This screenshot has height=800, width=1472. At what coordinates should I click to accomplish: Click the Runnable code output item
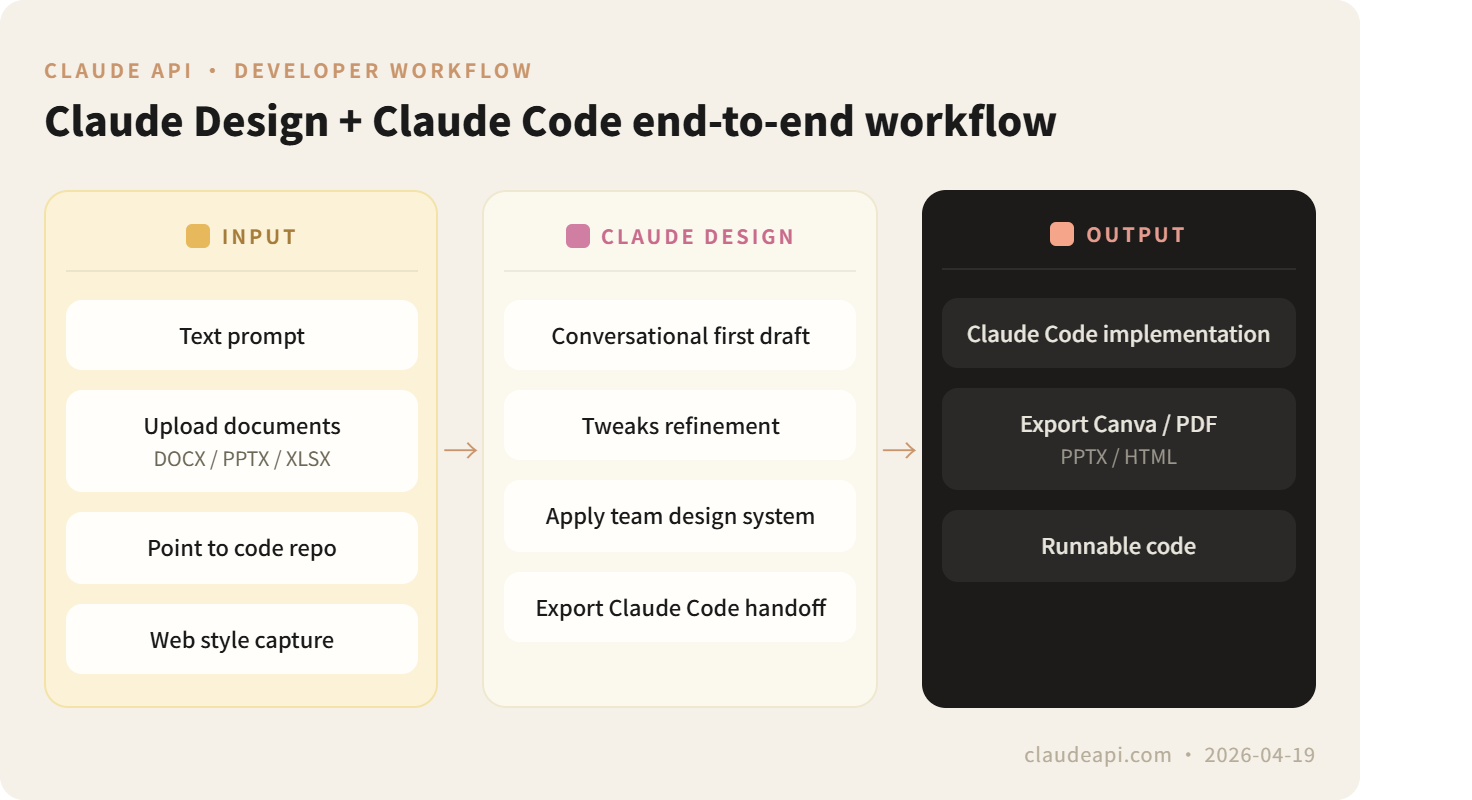click(1118, 546)
